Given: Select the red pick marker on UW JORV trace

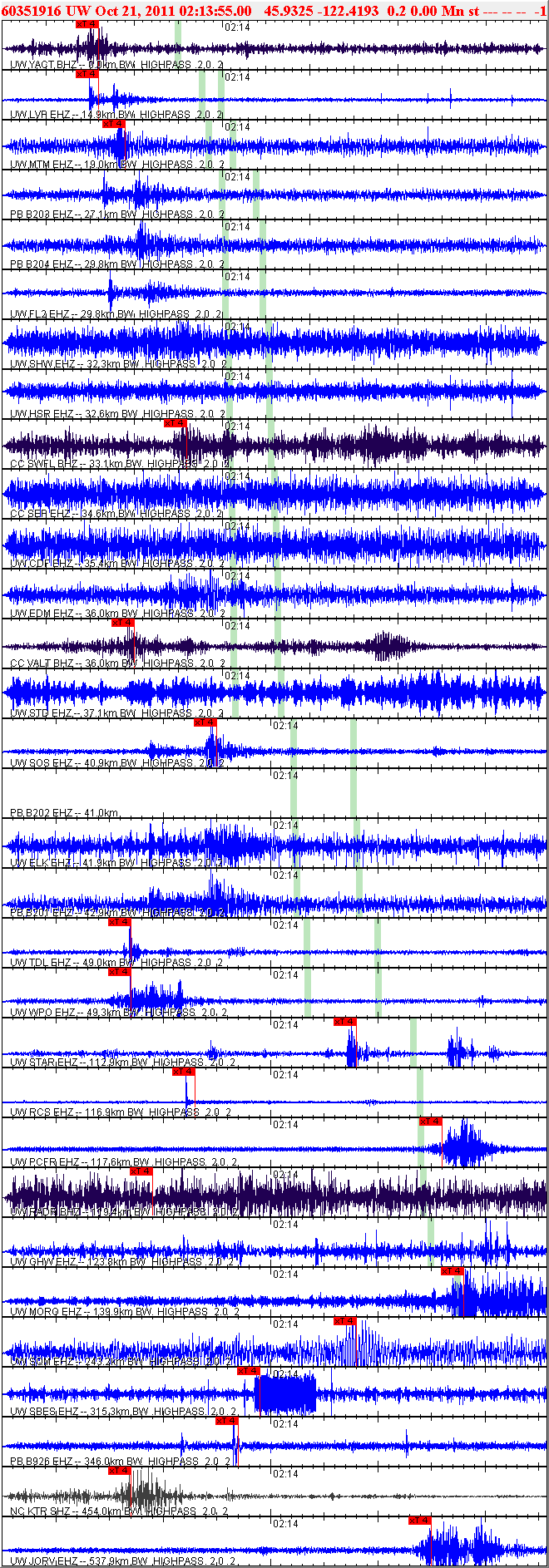Looking at the screenshot, I should pos(419,1521).
